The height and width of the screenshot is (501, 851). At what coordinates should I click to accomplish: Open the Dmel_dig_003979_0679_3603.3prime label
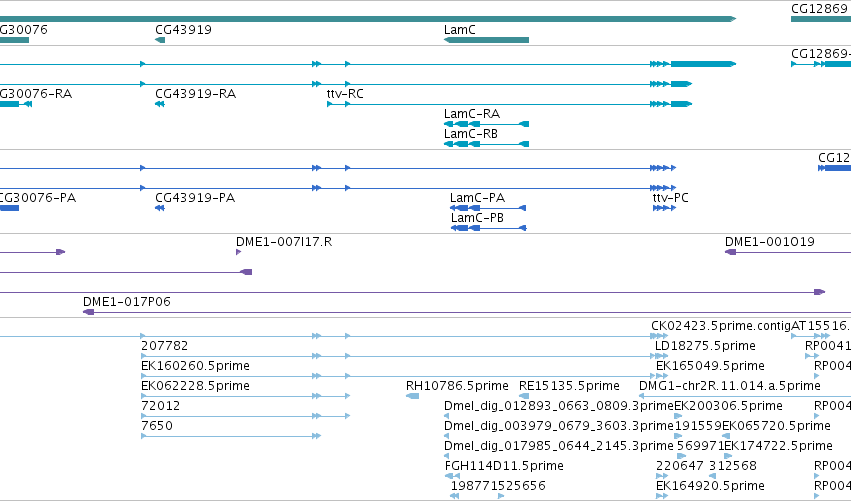[x=558, y=426]
